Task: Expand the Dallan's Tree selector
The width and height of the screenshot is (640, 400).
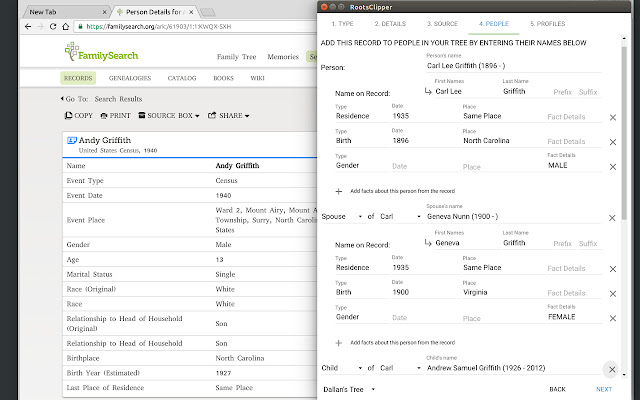Action: (x=349, y=389)
